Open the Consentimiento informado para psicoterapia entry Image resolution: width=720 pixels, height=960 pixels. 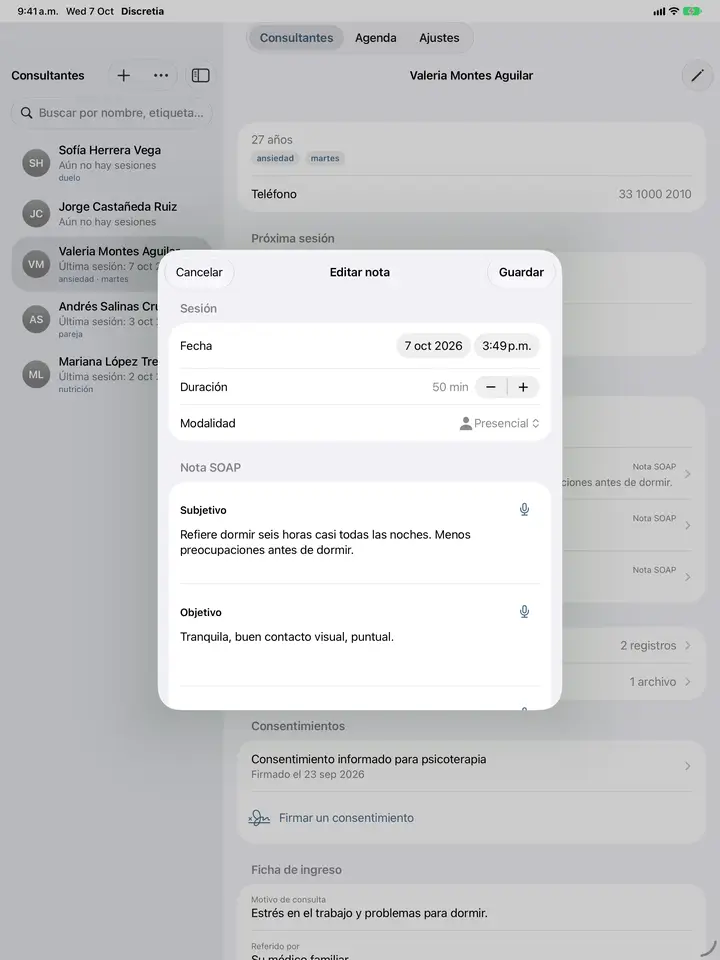[x=471, y=766]
